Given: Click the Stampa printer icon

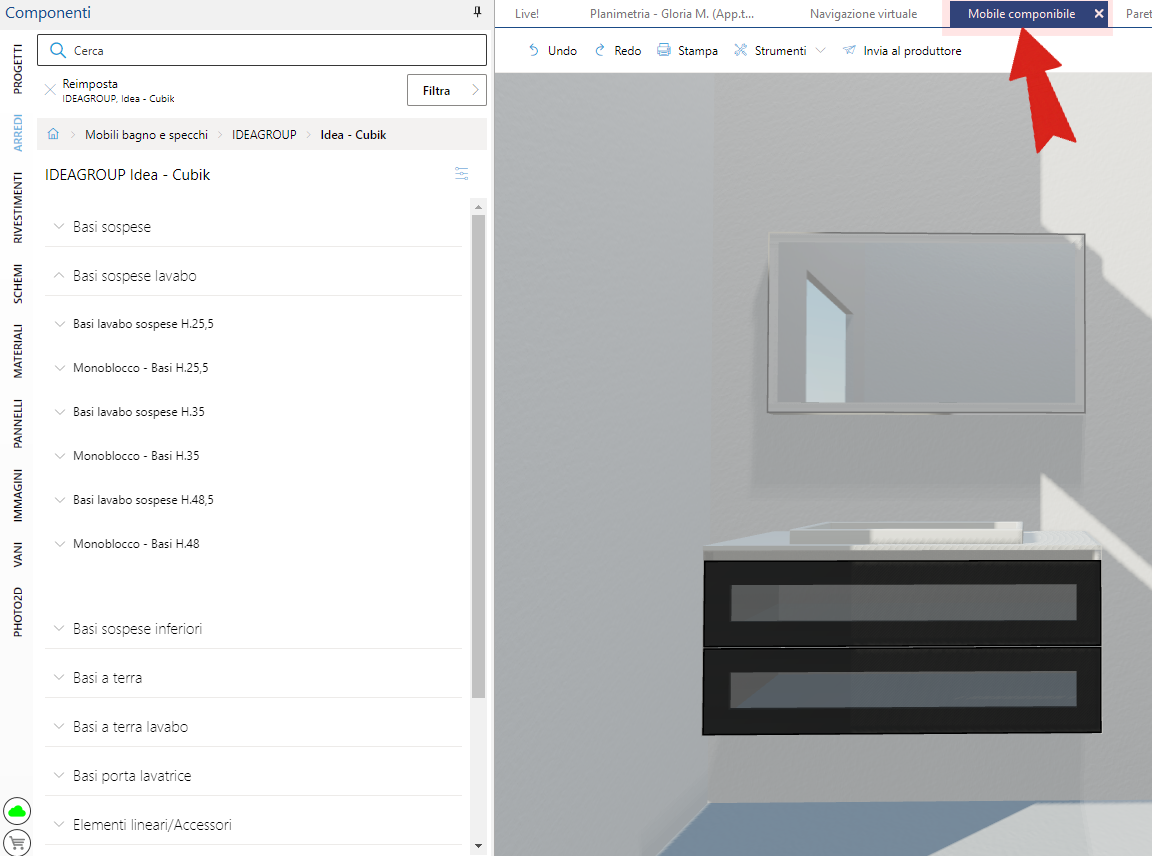Looking at the screenshot, I should click(x=663, y=50).
